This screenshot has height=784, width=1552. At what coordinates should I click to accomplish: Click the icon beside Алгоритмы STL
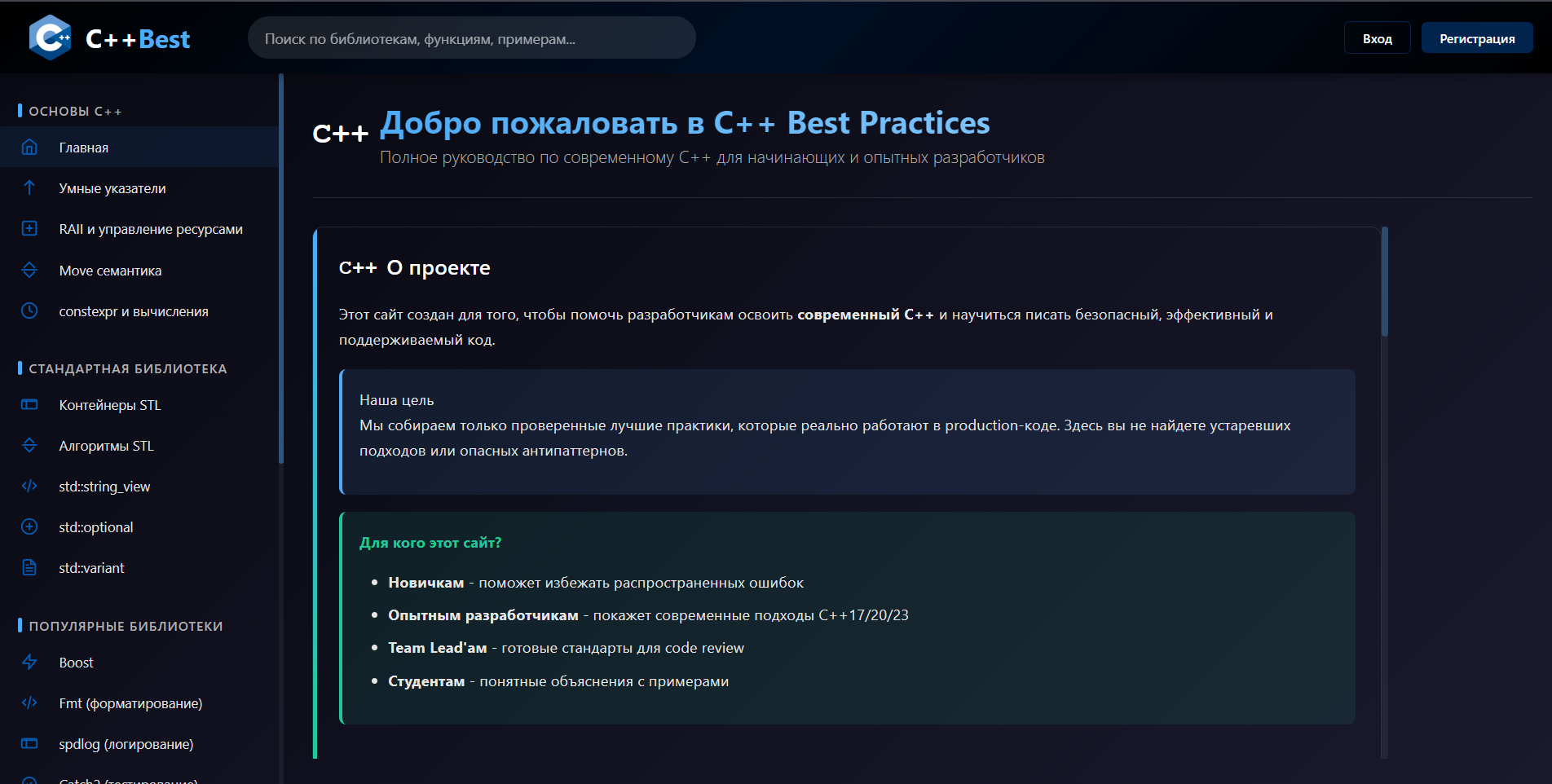tap(29, 445)
